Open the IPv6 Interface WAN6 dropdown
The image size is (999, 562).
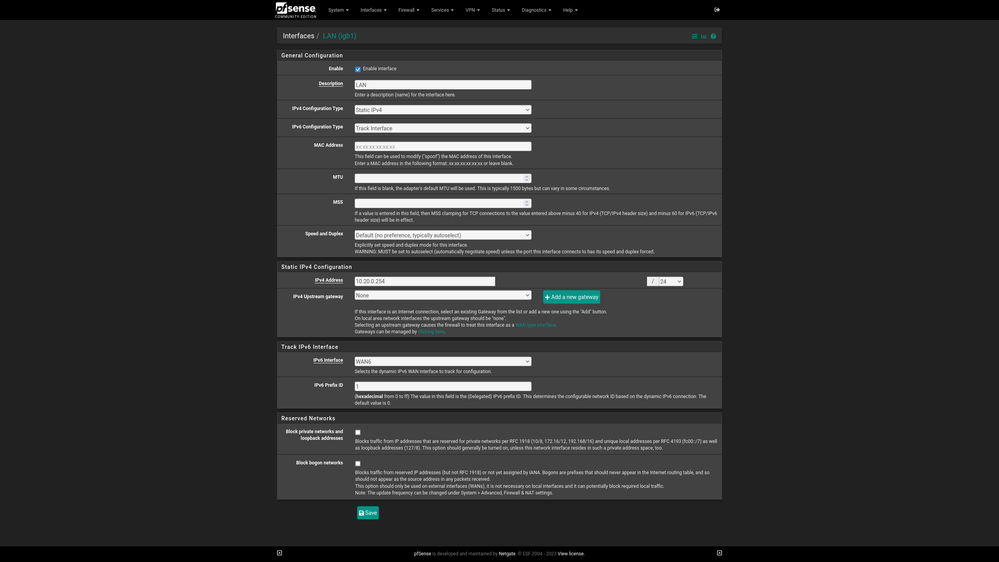[442, 362]
